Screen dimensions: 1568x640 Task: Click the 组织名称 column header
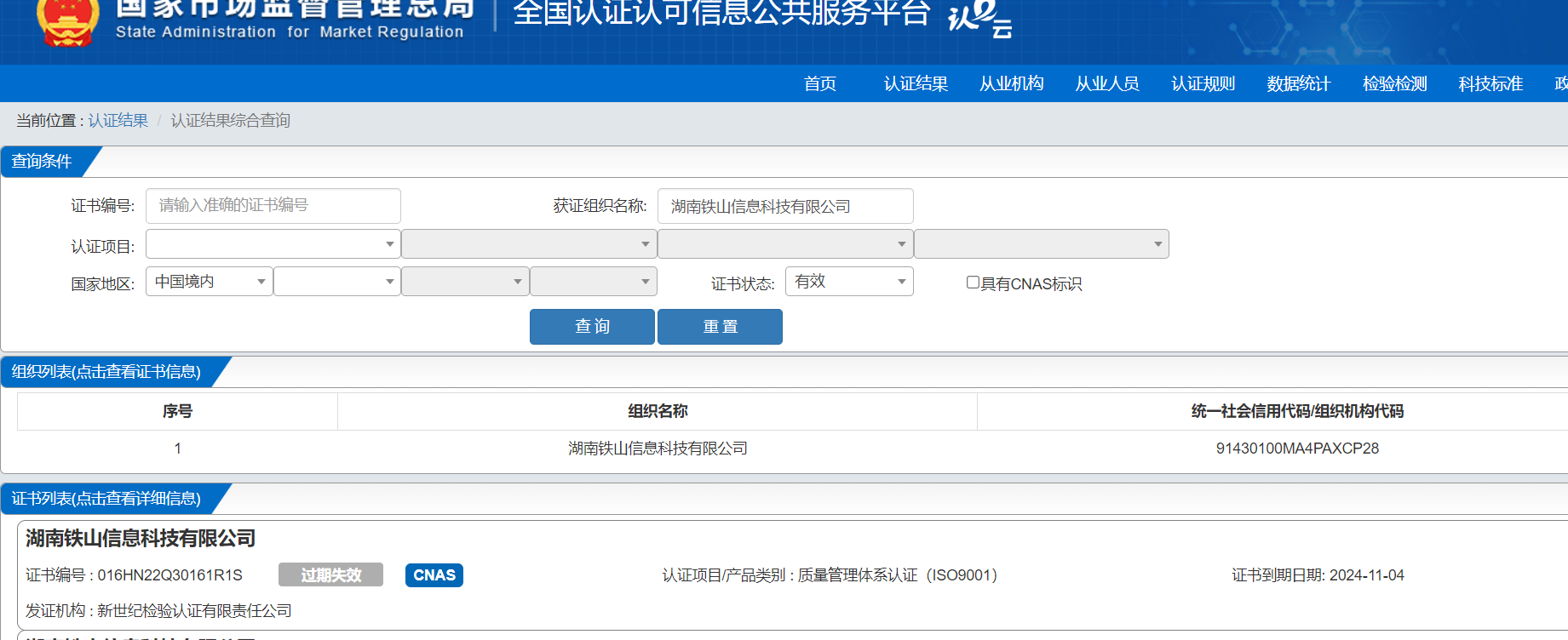pyautogui.click(x=658, y=411)
